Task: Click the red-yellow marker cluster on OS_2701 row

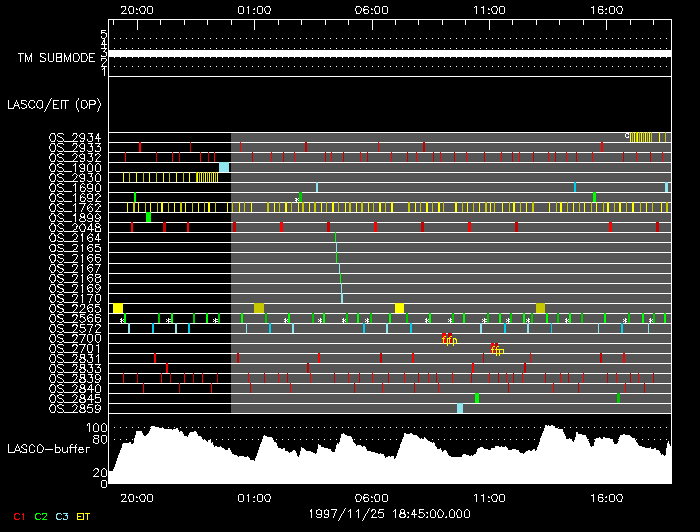Action: [496, 349]
